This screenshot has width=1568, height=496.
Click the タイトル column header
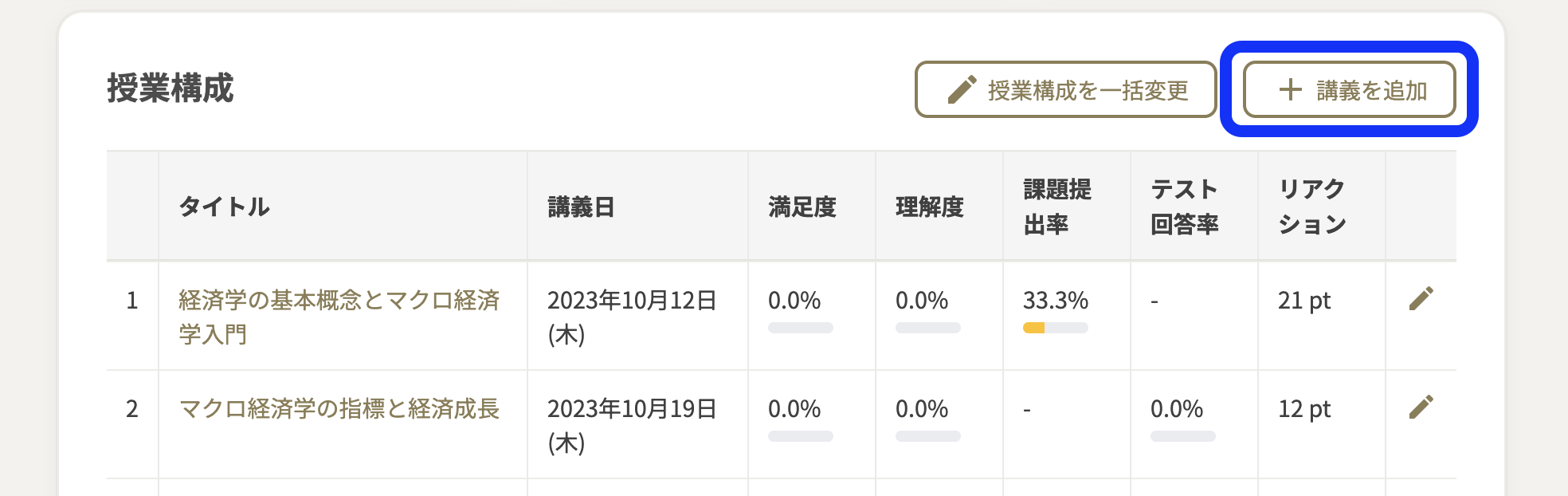pos(224,207)
